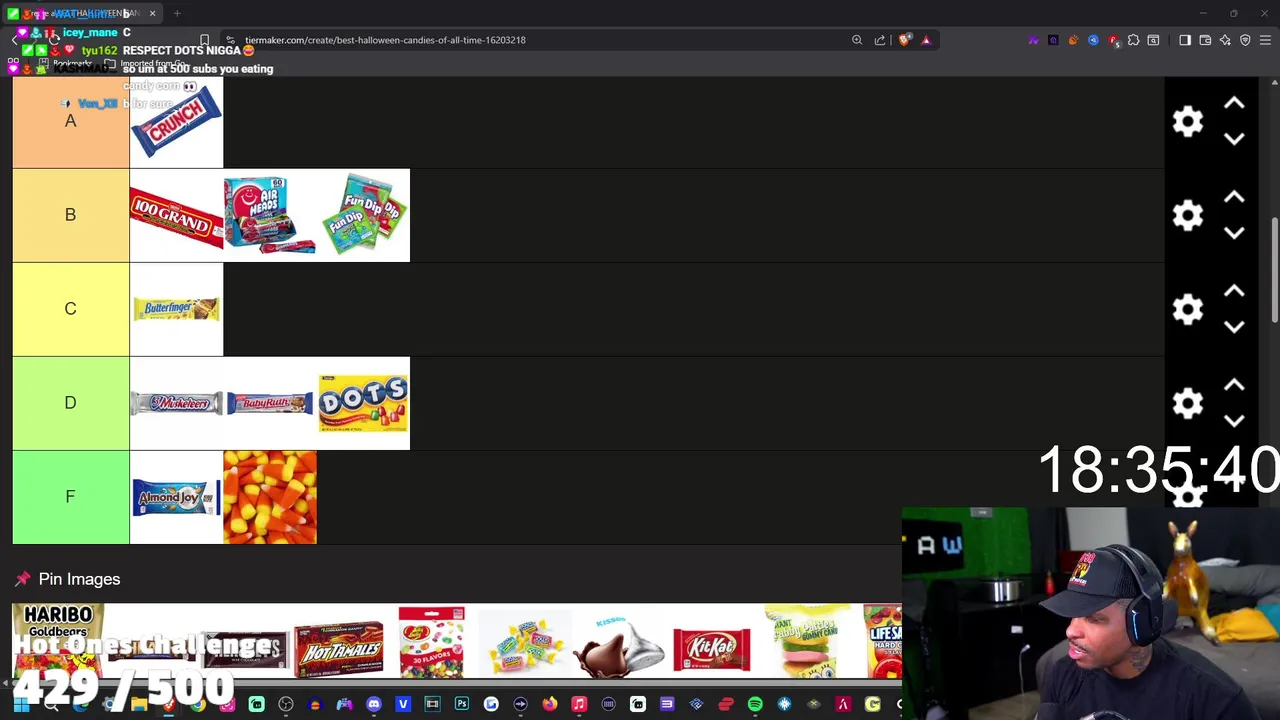Viewport: 1280px width, 720px height.
Task: Open the extensions puzzle icon
Action: coord(1133,40)
